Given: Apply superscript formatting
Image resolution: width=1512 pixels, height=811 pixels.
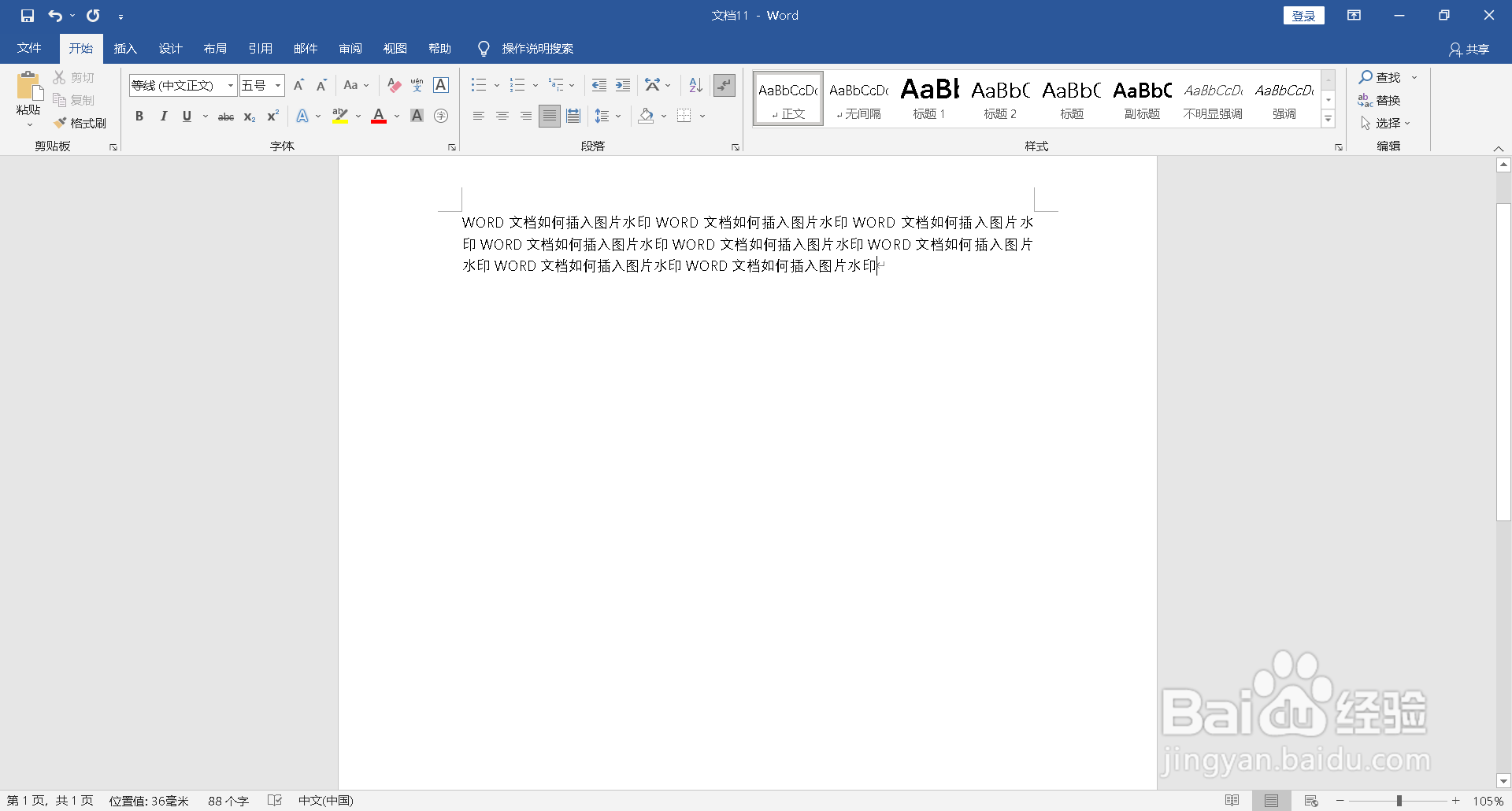Looking at the screenshot, I should tap(272, 117).
